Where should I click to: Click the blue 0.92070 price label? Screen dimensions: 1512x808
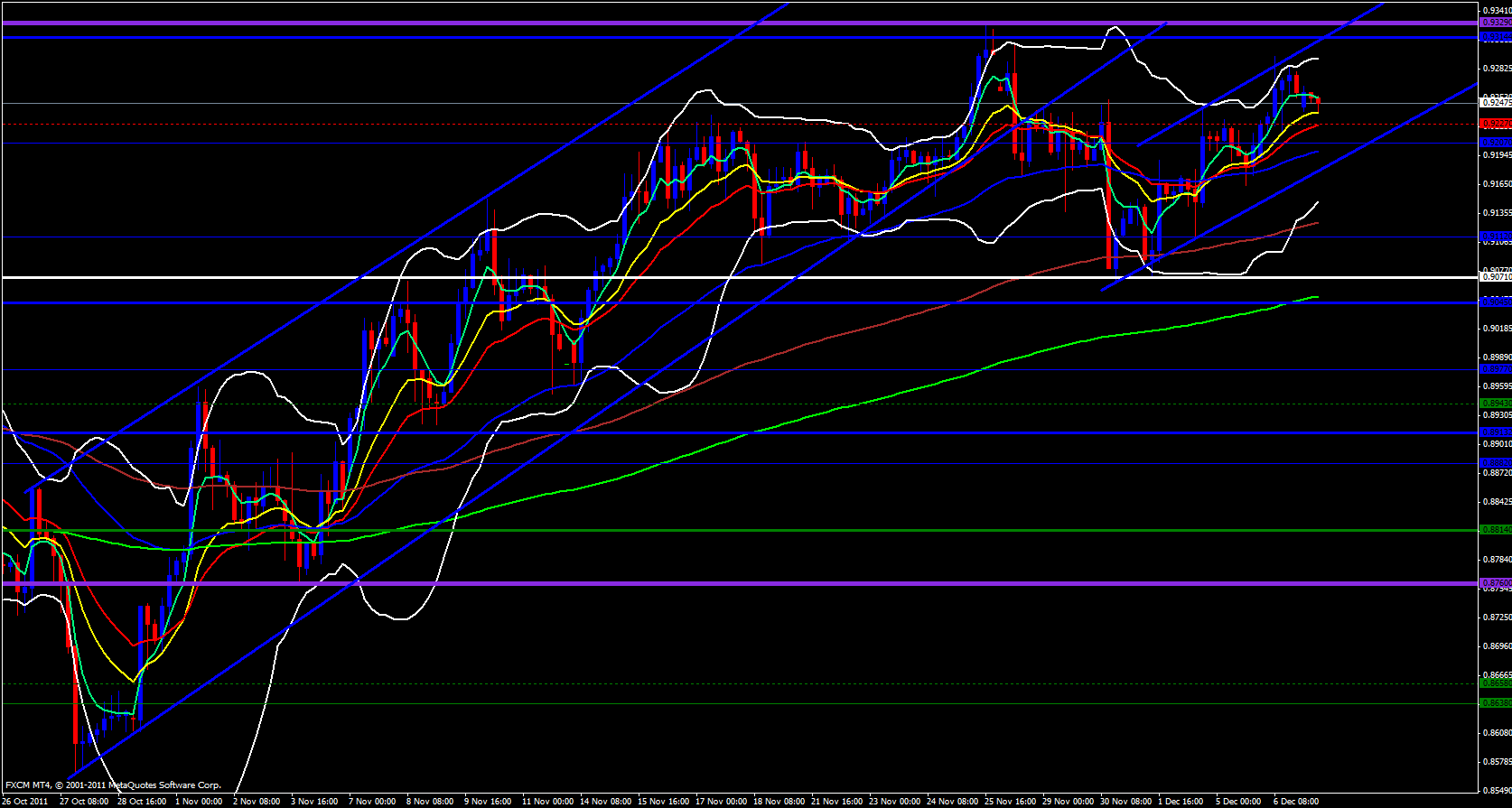coord(1495,143)
